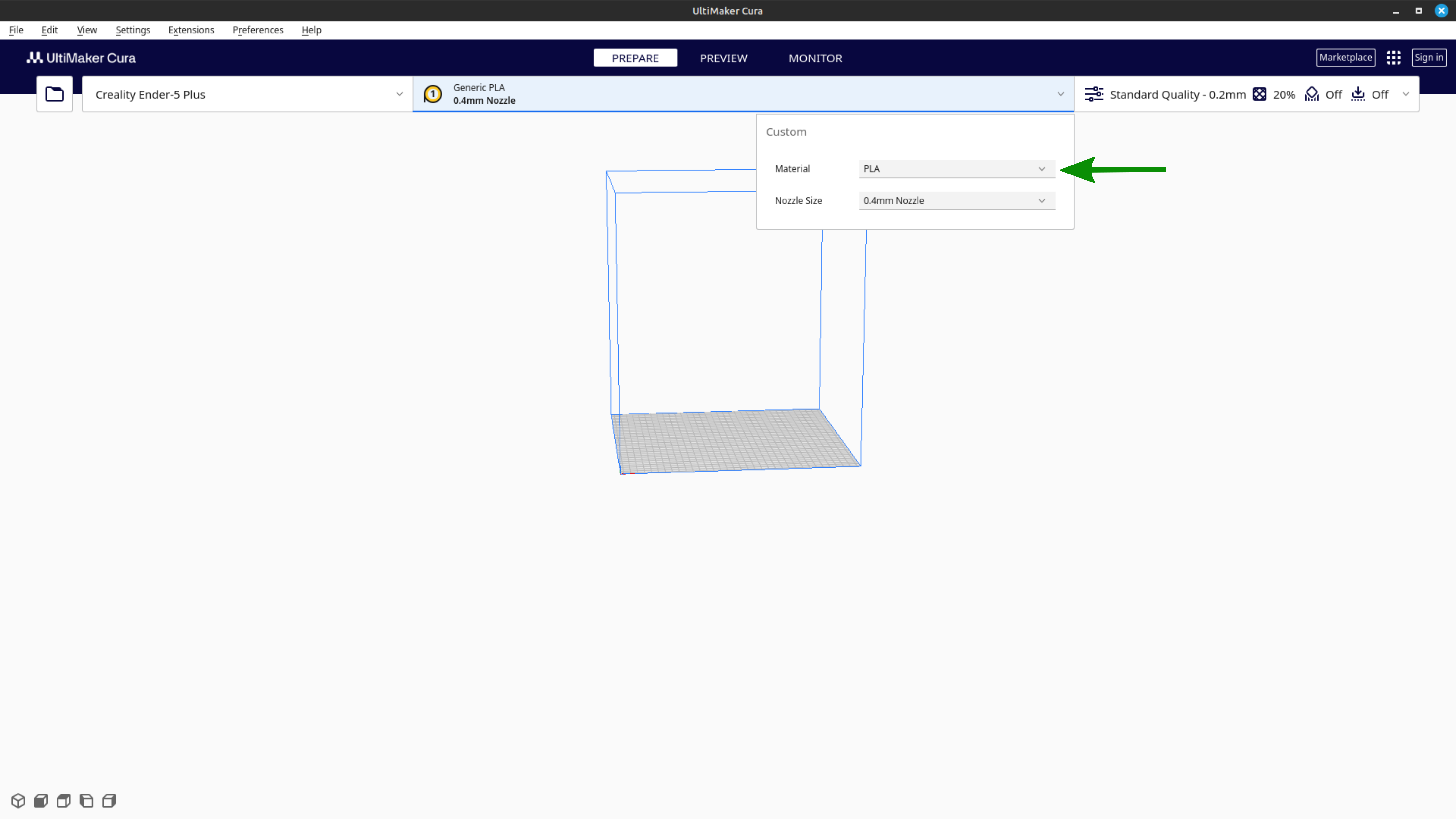Click the build plate adhesion icon
This screenshot has height=819, width=1456.
(1358, 94)
